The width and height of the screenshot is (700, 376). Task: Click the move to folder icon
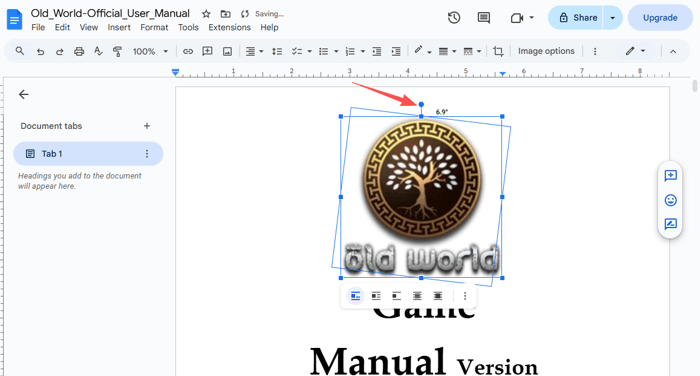225,14
